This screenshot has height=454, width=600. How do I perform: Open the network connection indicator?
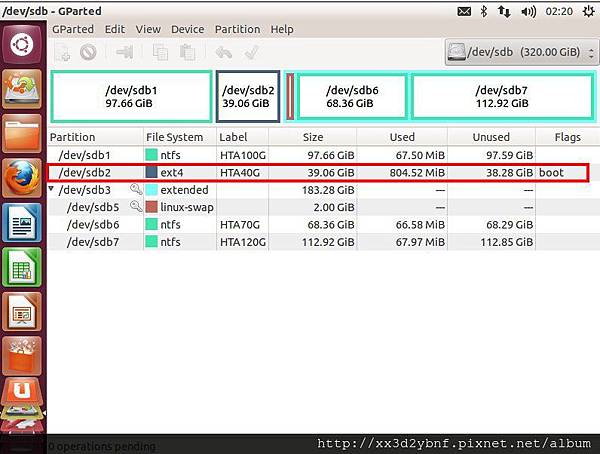click(504, 11)
